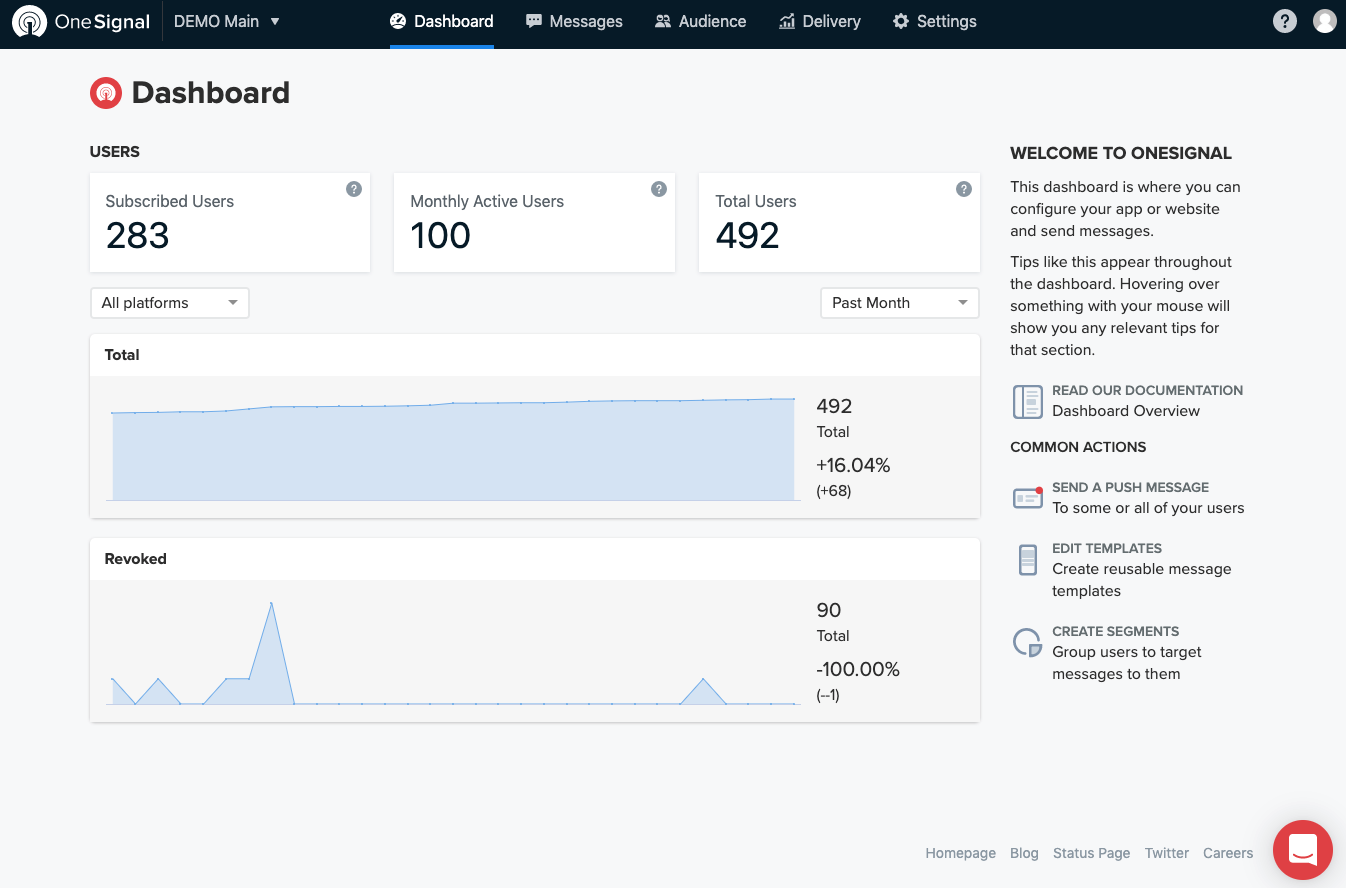
Task: Open the Blog footer link
Action: tap(1024, 853)
